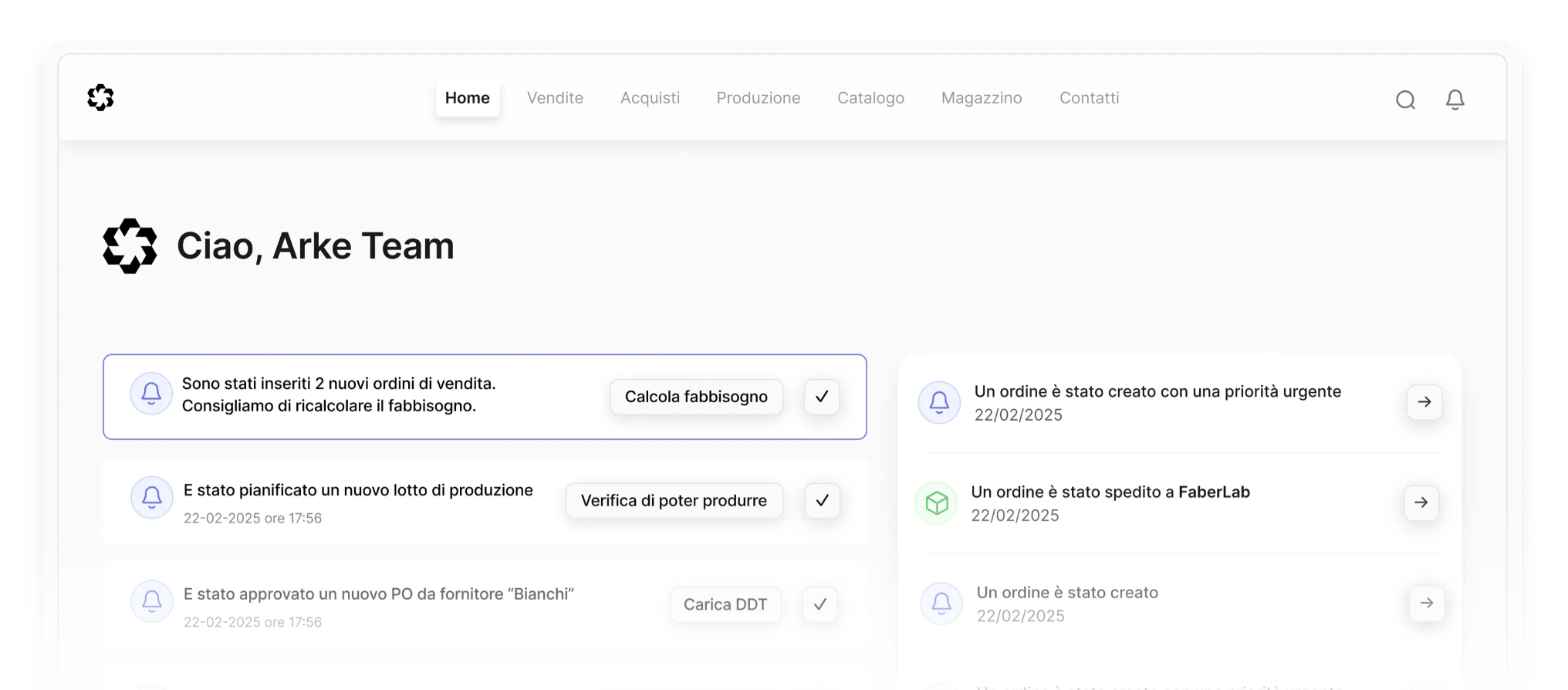Image resolution: width=1568 pixels, height=690 pixels.
Task: Click bell icon of new sales orders alert
Action: click(x=151, y=394)
